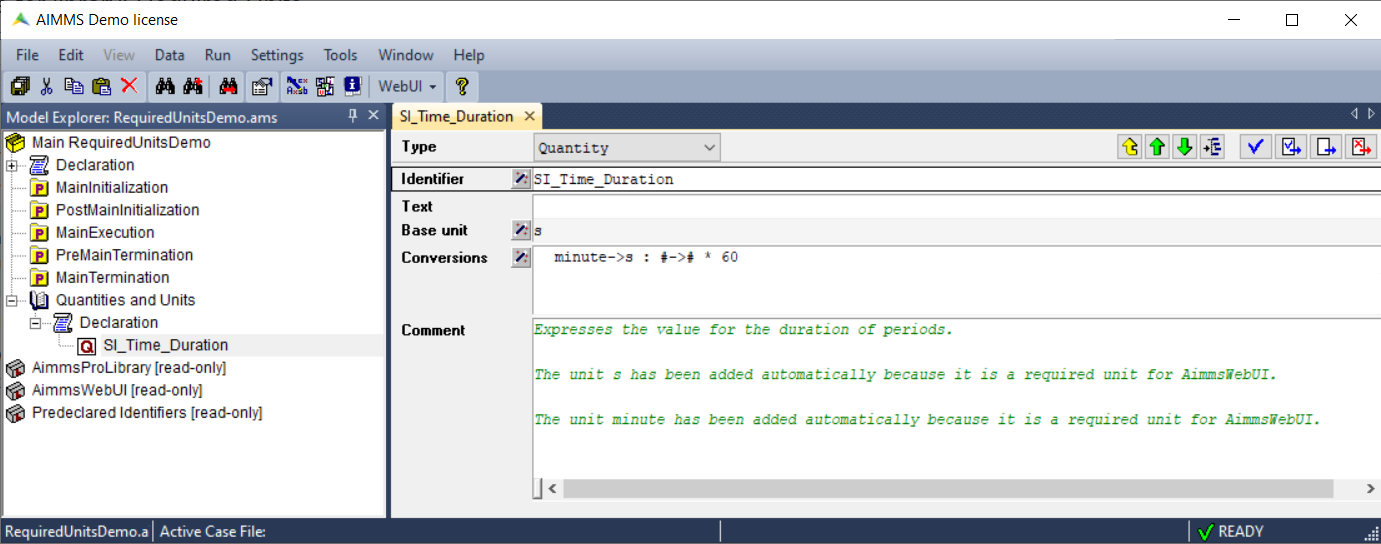Screen dimensions: 1381x544
Task: Click the colored grid page-manager toolbar icon
Action: [325, 86]
